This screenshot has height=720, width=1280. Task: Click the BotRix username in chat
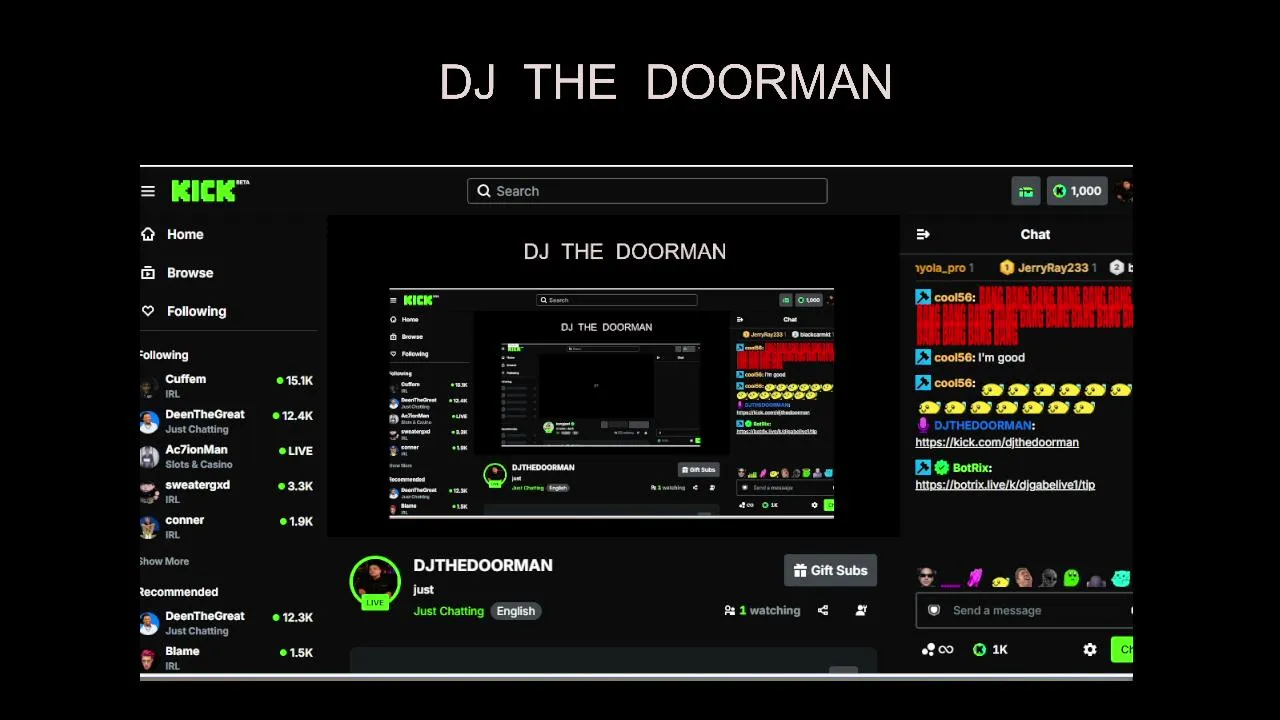click(971, 467)
